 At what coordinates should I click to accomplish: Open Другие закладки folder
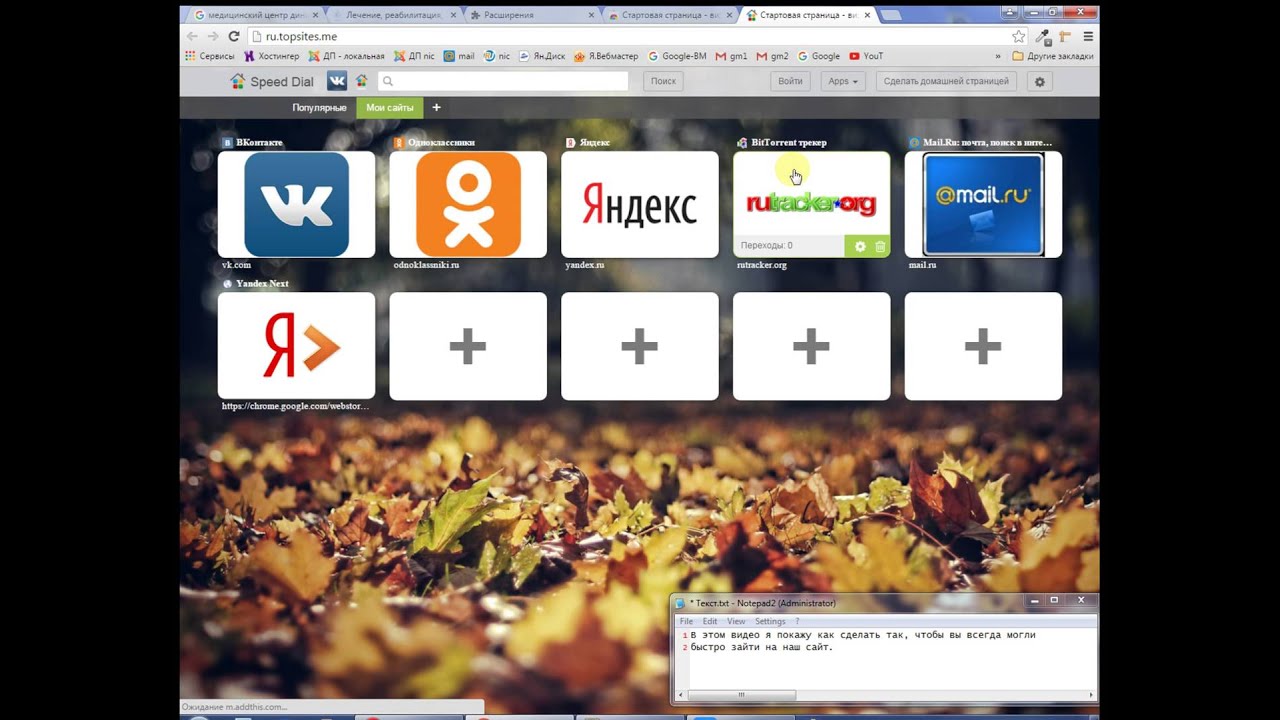[1052, 56]
